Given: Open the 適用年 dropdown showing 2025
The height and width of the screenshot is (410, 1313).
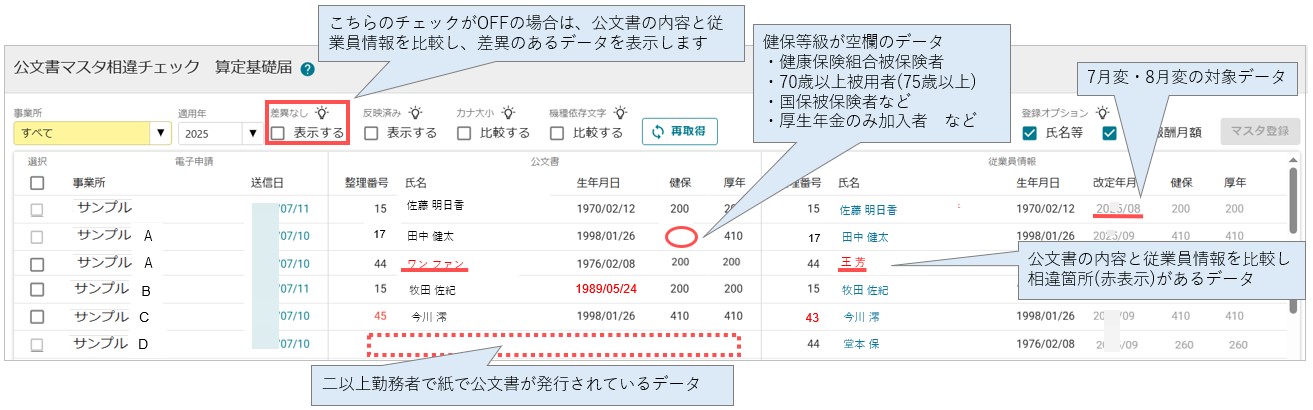Looking at the screenshot, I should point(219,132).
